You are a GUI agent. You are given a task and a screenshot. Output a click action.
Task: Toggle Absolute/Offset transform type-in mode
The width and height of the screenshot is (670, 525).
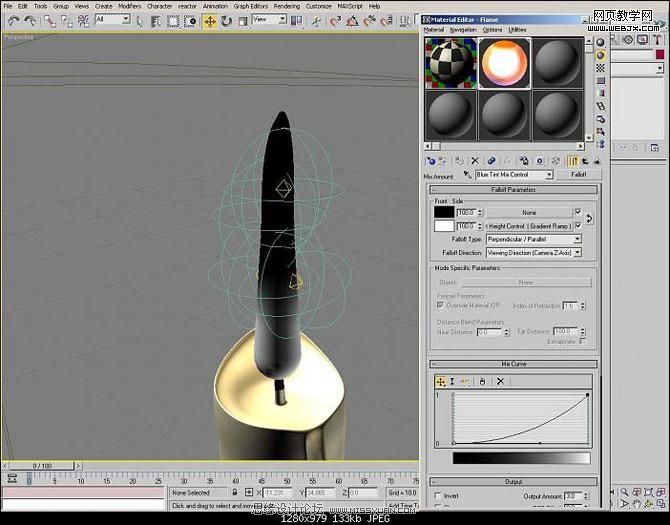click(249, 493)
